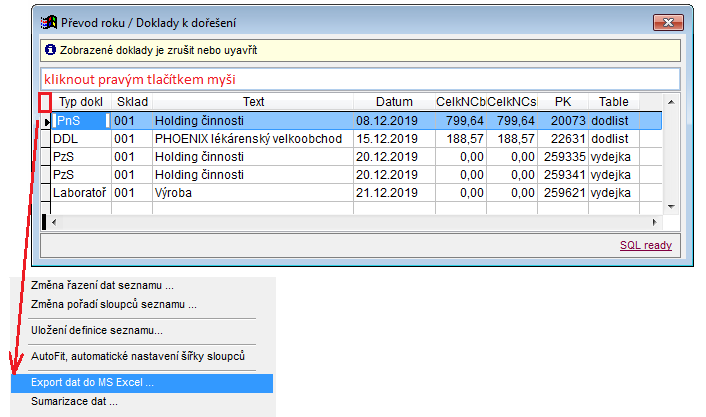Viewport: 706px width, 417px height.
Task: Select 'Uložení definice seznamu...' entry
Action: tap(97, 331)
